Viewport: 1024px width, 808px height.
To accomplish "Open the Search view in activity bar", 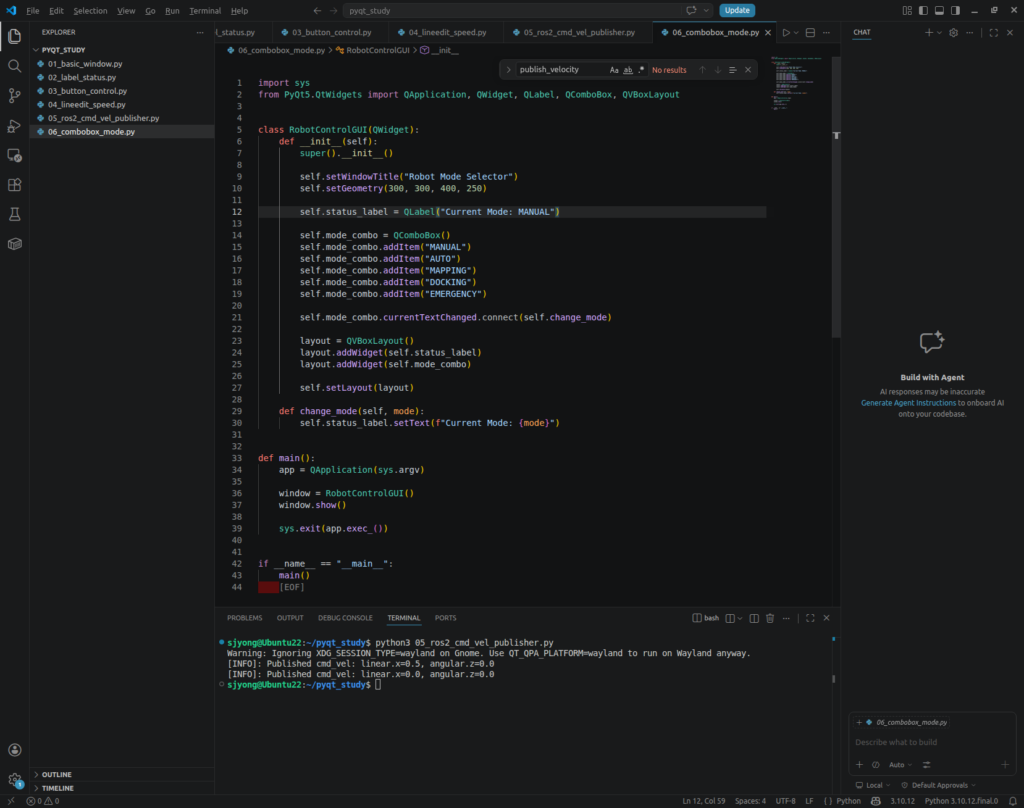I will pyautogui.click(x=14, y=66).
